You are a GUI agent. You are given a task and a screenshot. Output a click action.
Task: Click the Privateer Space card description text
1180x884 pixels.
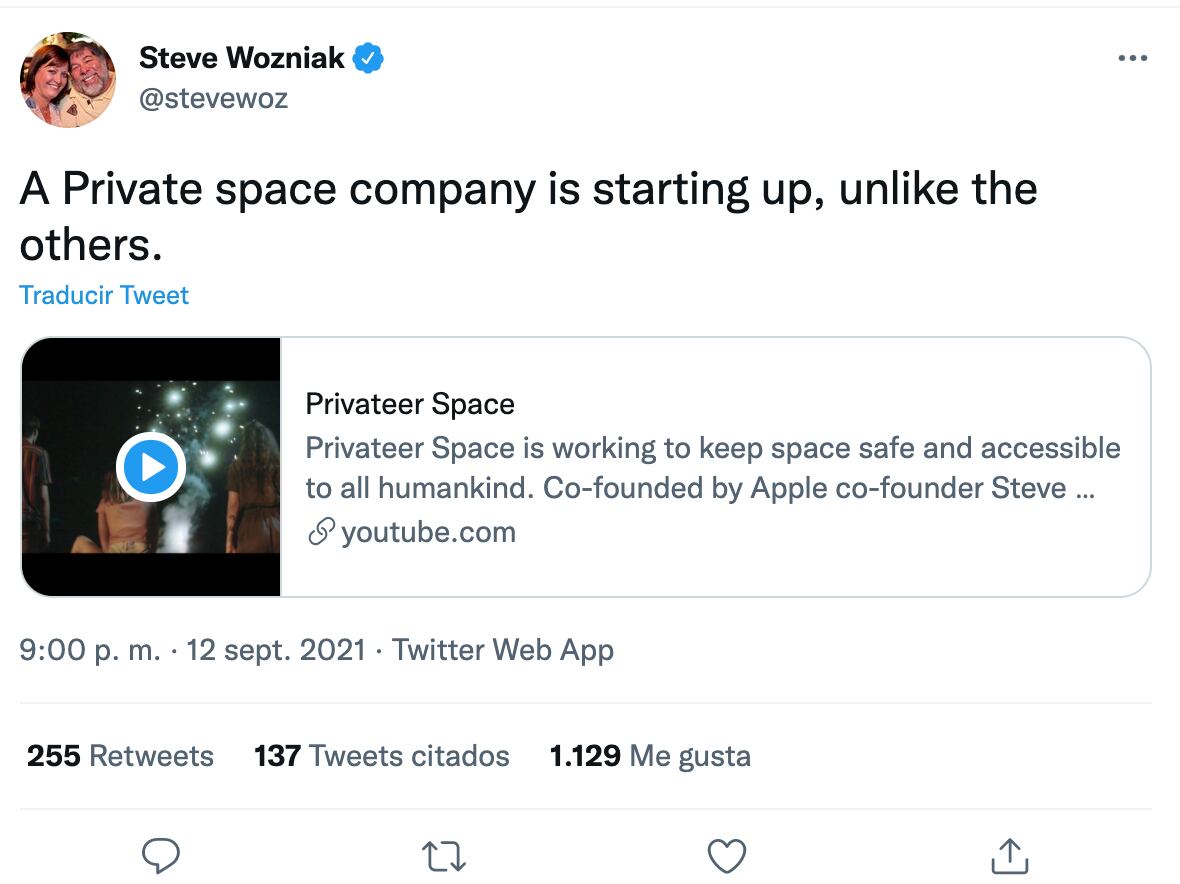tap(712, 468)
